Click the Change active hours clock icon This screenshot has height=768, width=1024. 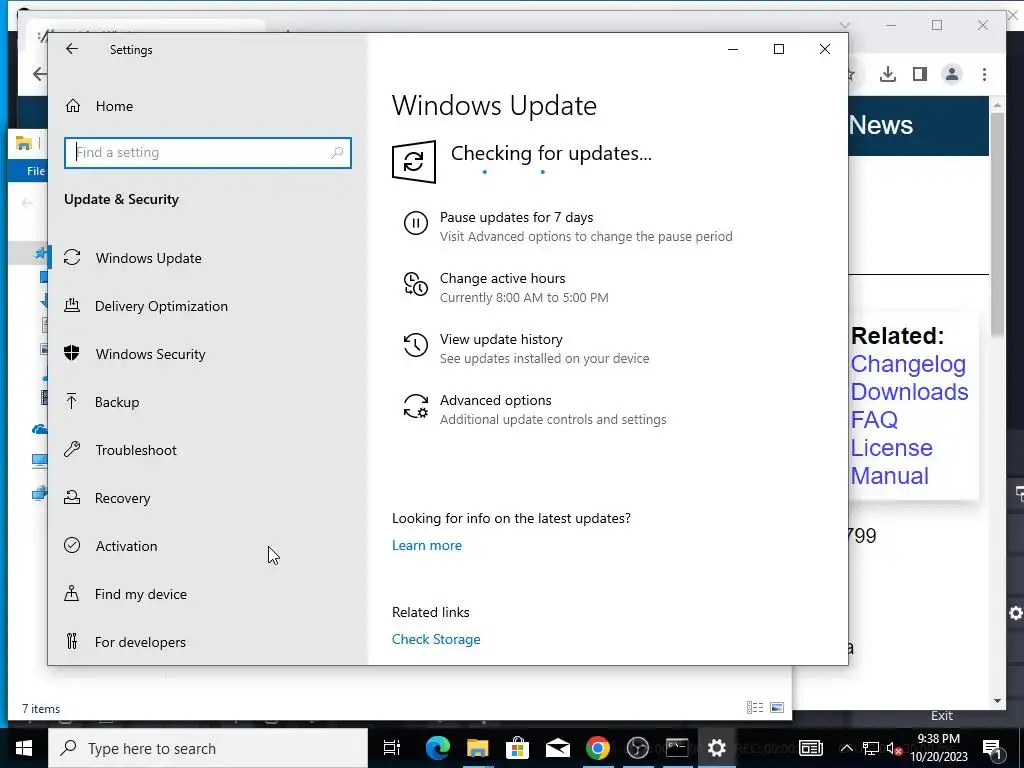[415, 284]
